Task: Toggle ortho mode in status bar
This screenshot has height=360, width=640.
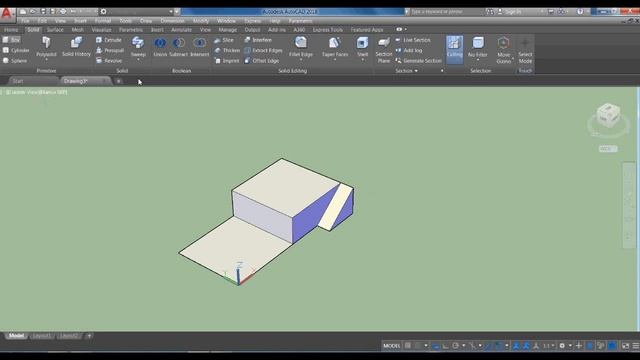Action: 445,346
